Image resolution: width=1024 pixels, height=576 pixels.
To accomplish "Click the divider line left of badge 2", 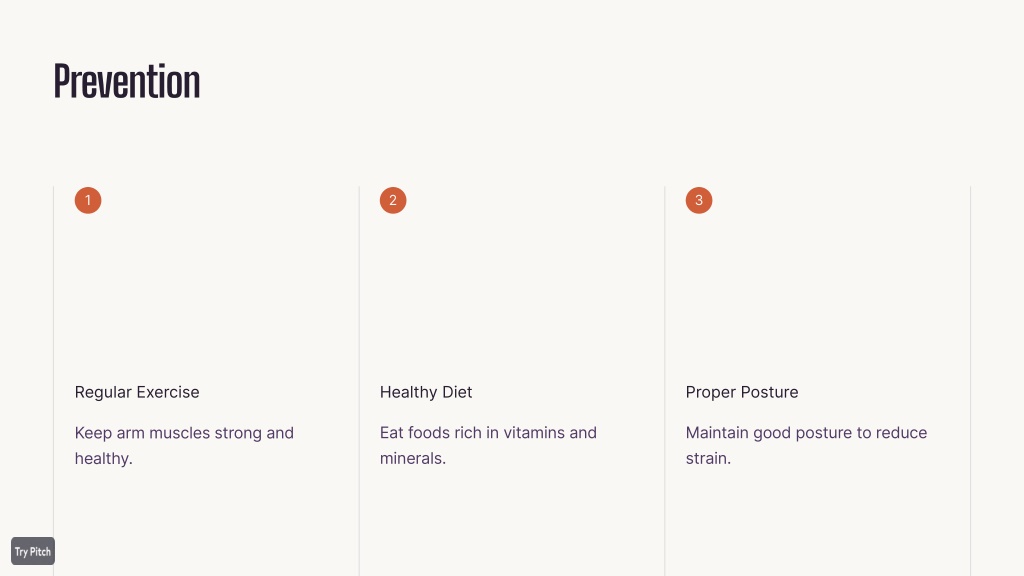I will [x=359, y=381].
